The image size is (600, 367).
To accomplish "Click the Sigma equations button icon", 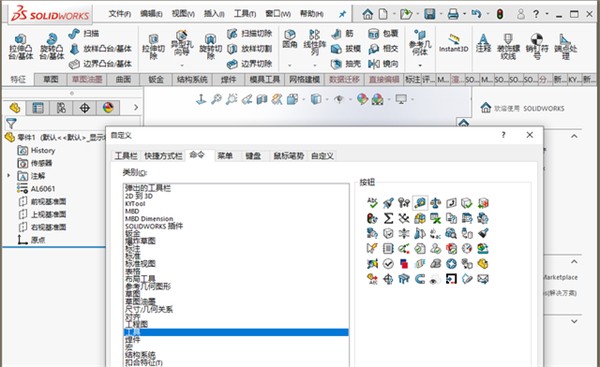I will click(x=388, y=218).
